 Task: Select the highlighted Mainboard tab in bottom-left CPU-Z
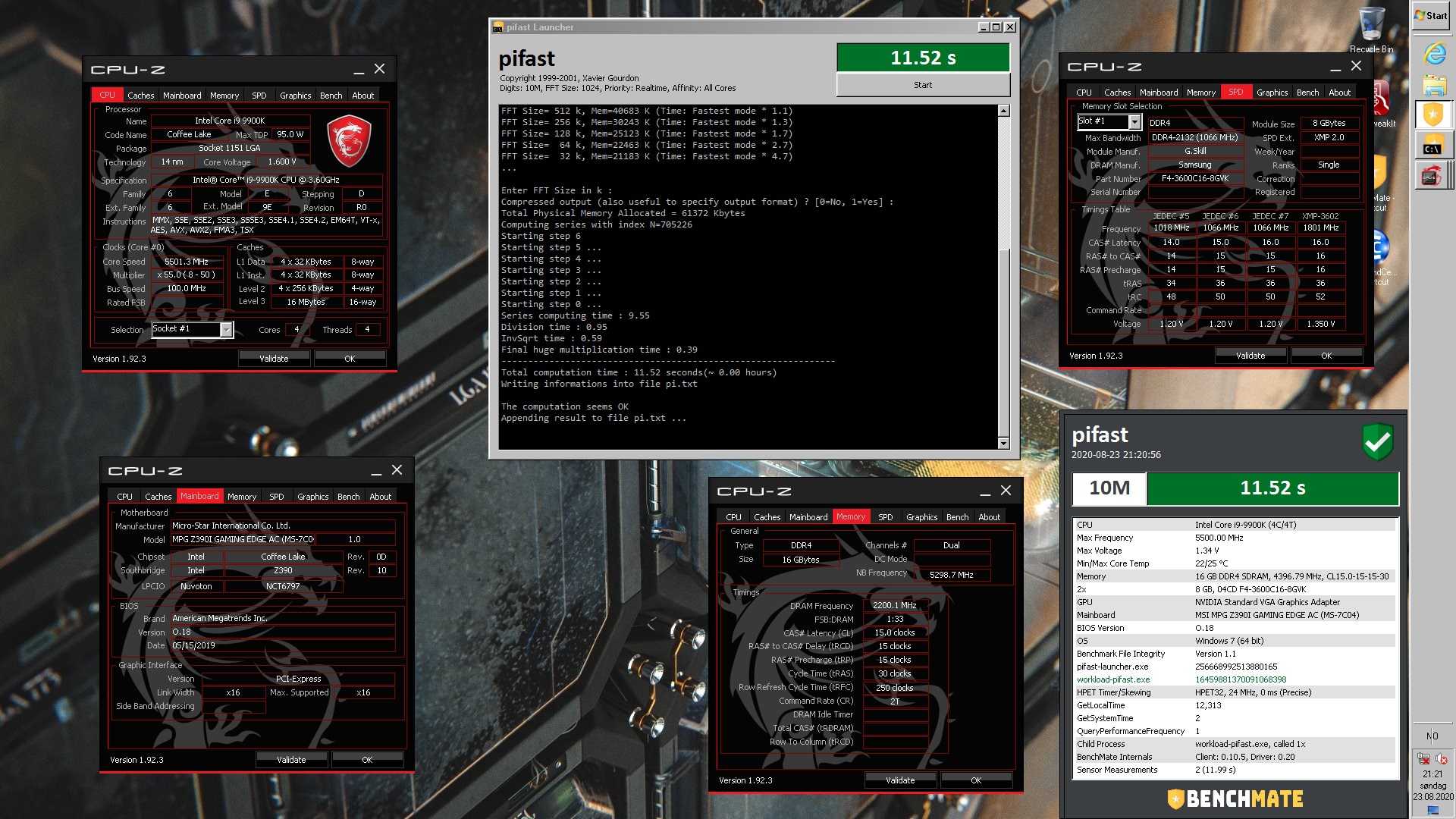pyautogui.click(x=199, y=496)
